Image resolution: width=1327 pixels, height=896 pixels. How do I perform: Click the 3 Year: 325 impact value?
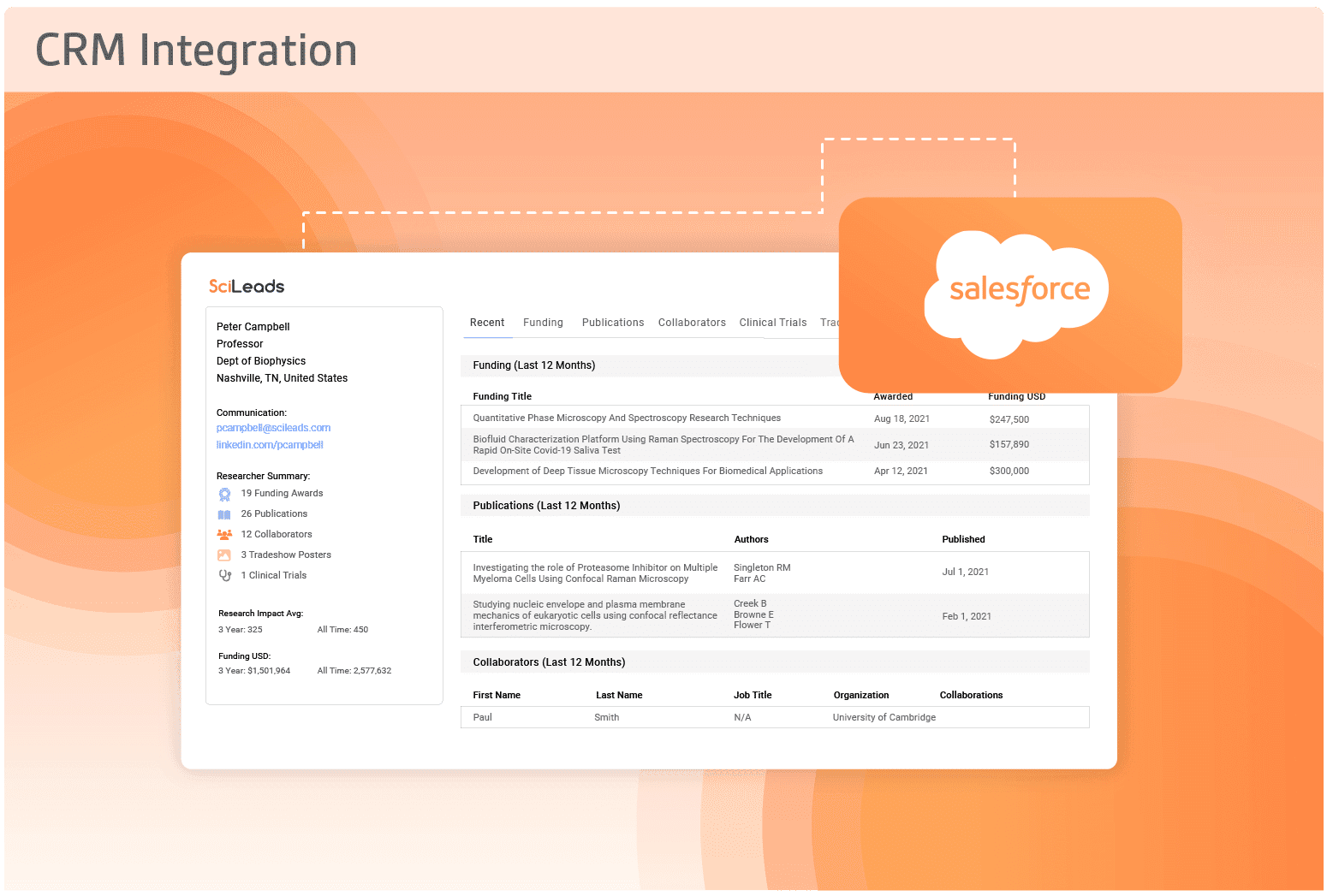pyautogui.click(x=240, y=630)
